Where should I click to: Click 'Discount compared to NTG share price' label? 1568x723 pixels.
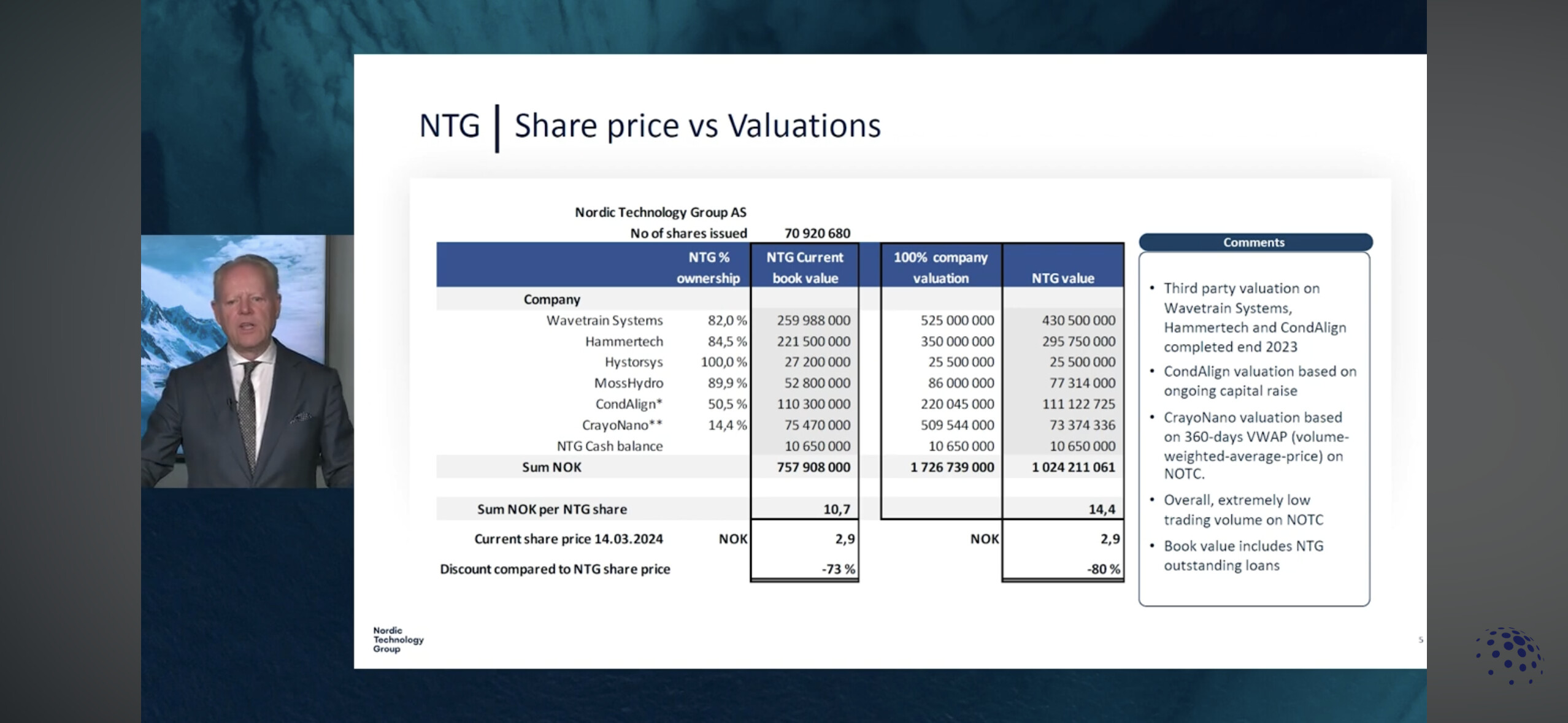[x=555, y=569]
